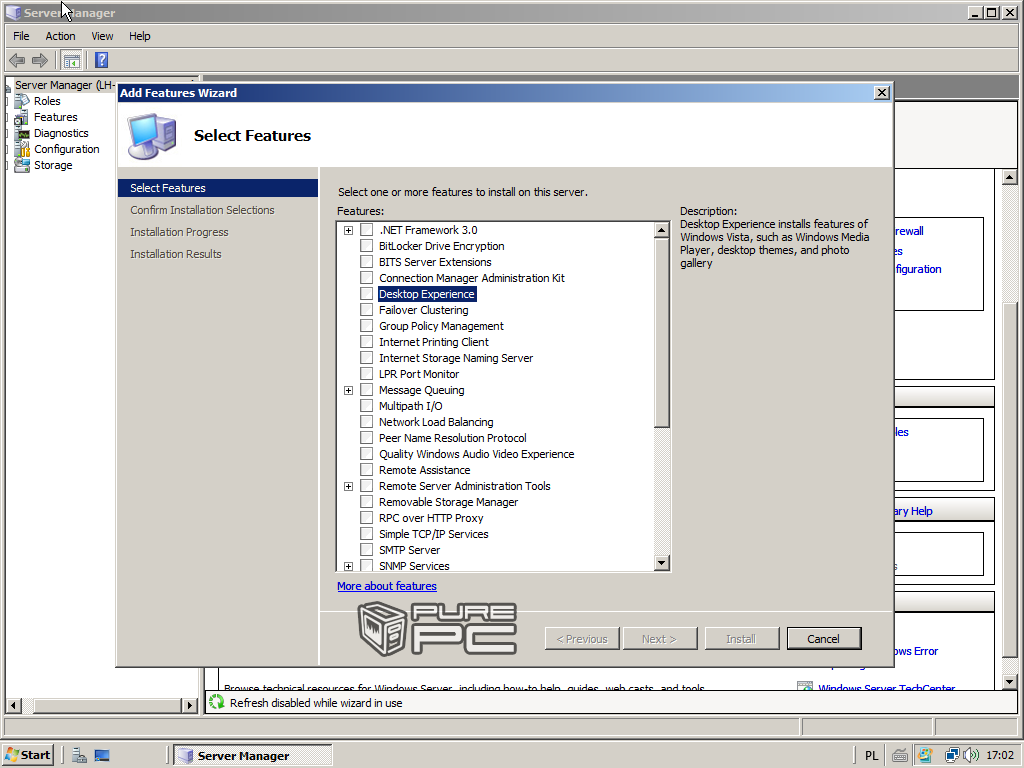The height and width of the screenshot is (768, 1024).
Task: Click Windows Server TechCenter link
Action: [886, 688]
